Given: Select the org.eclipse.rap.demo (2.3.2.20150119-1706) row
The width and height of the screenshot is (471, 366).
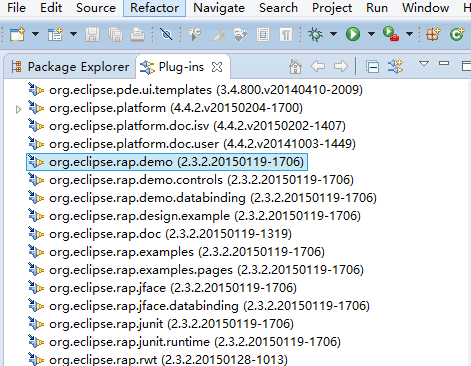Looking at the screenshot, I should tap(167, 162).
